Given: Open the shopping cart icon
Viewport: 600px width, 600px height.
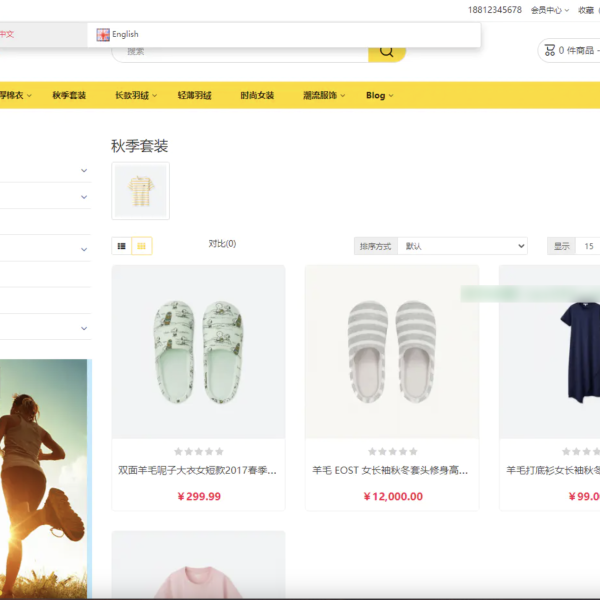Looking at the screenshot, I should [x=549, y=50].
